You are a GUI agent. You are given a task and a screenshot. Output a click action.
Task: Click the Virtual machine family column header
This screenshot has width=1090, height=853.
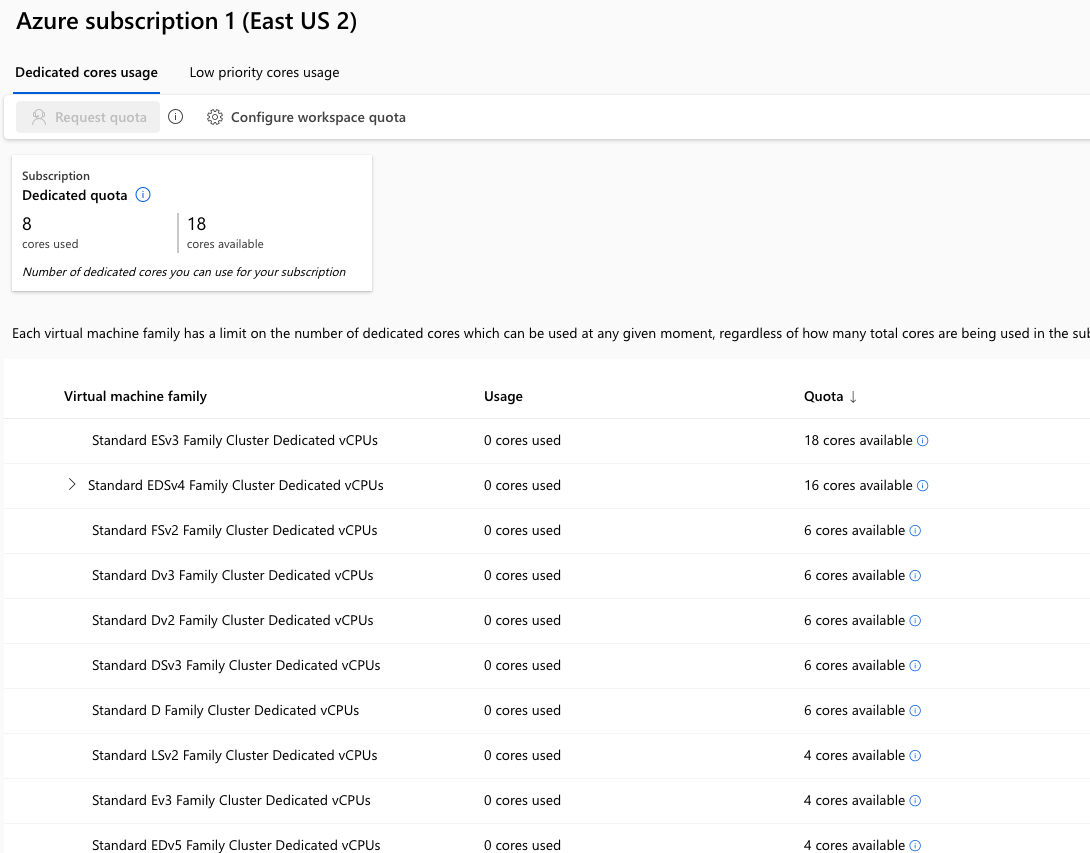coord(136,396)
